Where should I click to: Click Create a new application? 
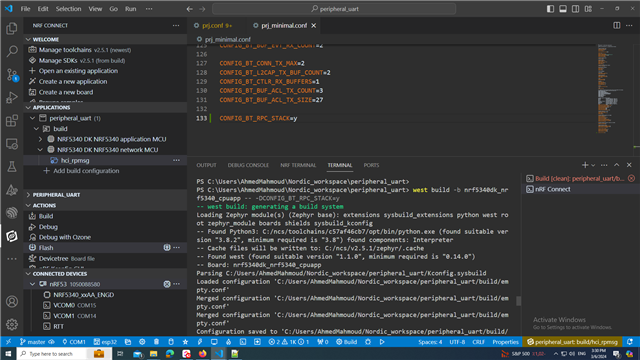click(x=73, y=81)
